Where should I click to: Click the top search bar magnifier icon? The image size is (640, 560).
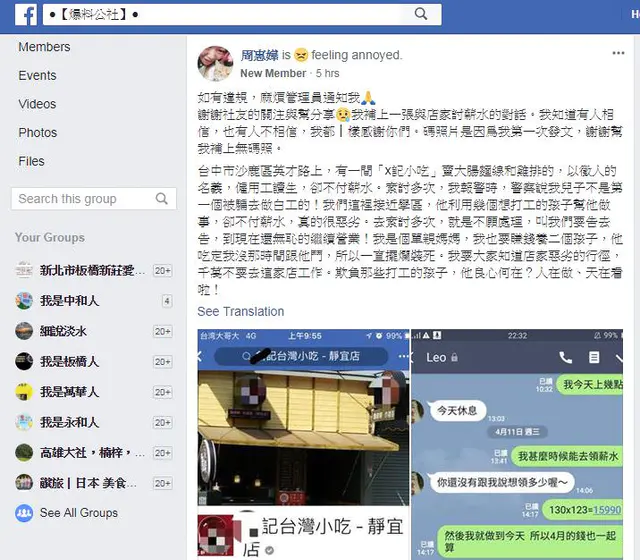421,14
